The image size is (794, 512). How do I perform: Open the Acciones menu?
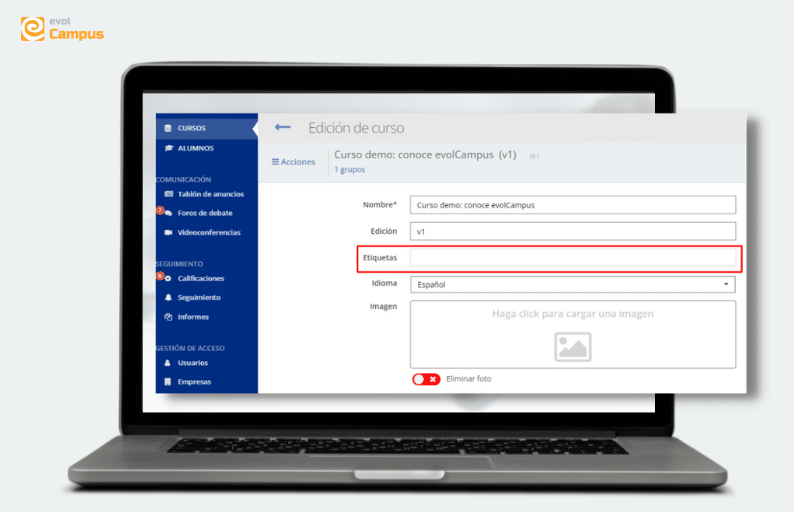click(x=293, y=162)
